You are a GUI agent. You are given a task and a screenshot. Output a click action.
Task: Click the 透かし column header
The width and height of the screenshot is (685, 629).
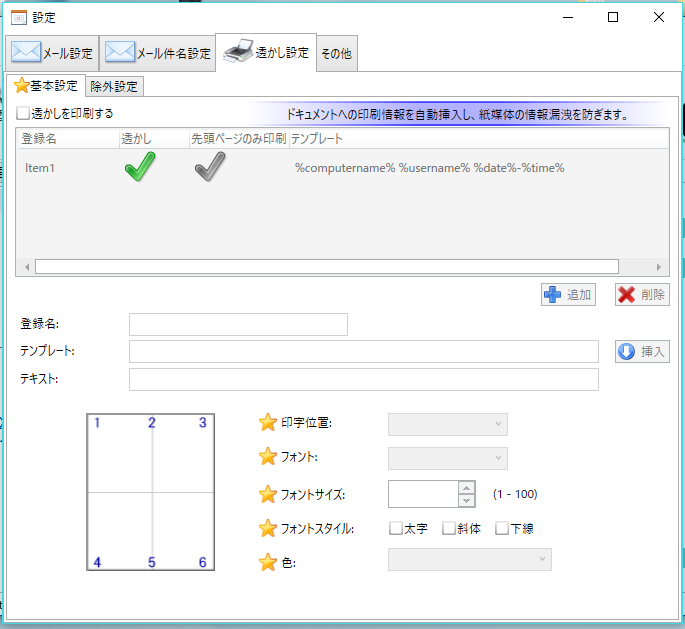[x=154, y=138]
